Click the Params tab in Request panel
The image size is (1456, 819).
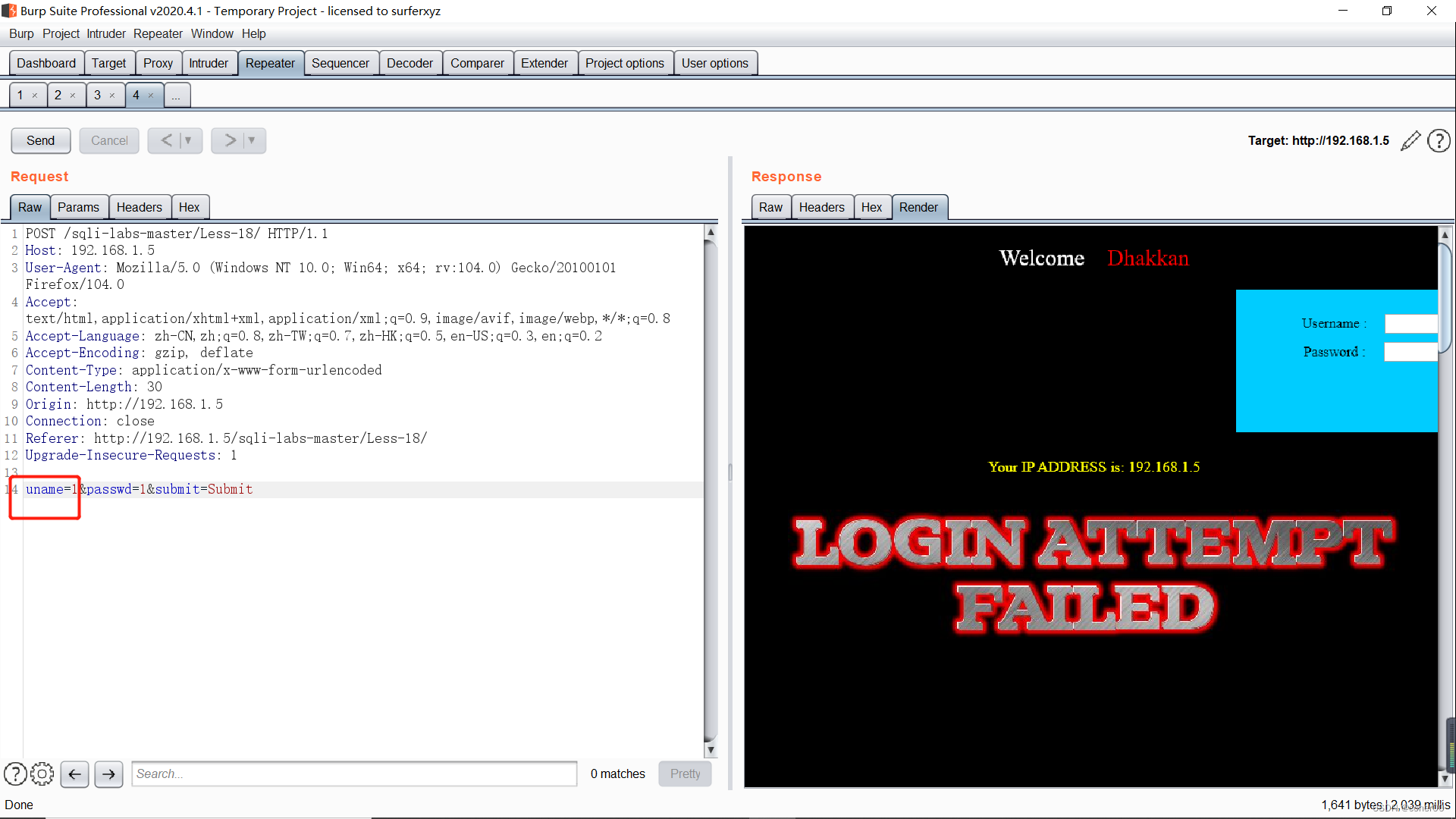pyautogui.click(x=77, y=207)
